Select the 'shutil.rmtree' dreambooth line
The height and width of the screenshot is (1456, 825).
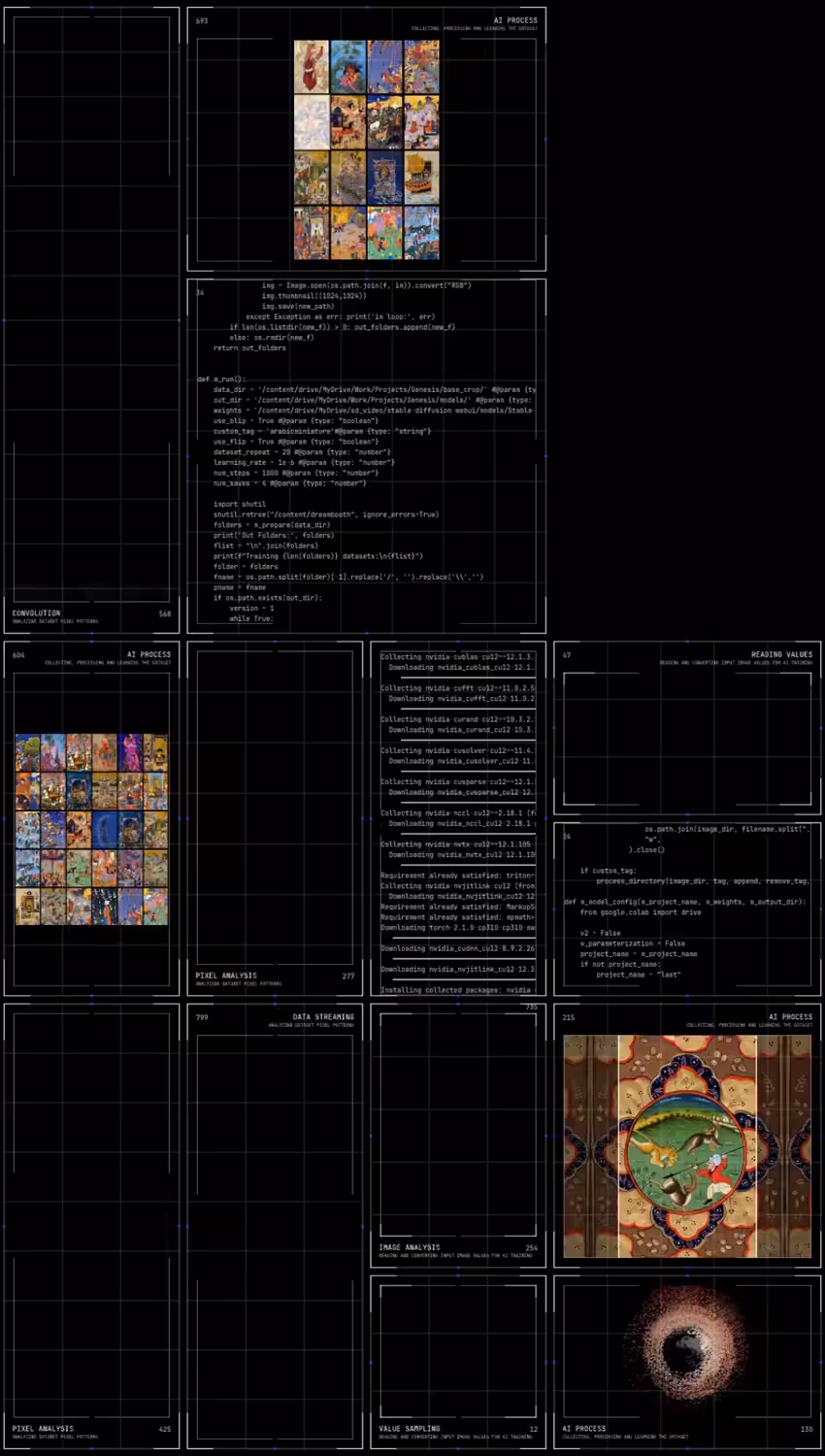[326, 514]
